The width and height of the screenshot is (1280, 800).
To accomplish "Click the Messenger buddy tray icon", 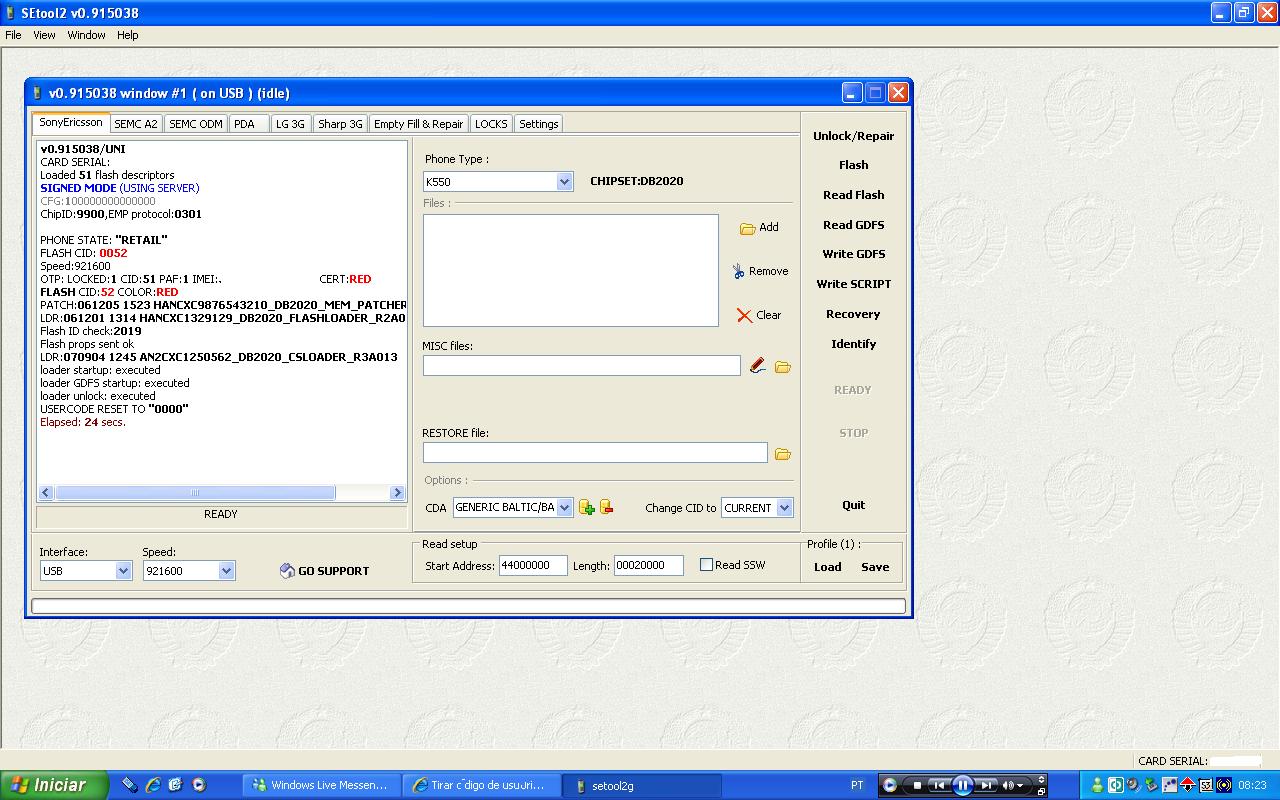I will click(x=1097, y=785).
